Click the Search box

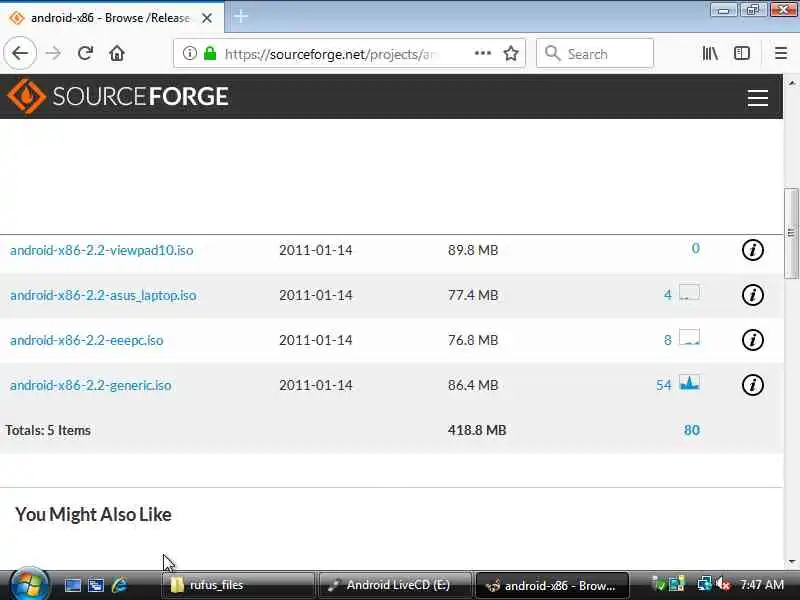[x=595, y=53]
